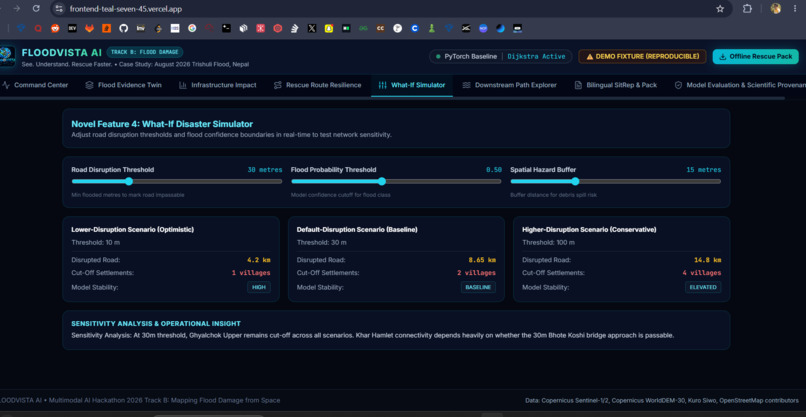Click the ELEVATED model stability badge

(703, 287)
